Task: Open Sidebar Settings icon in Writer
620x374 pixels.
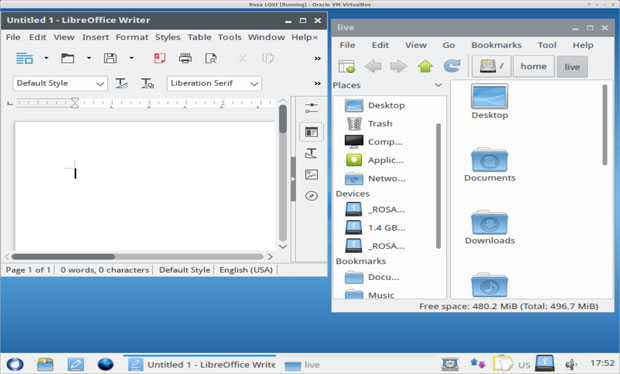Action: (x=311, y=108)
